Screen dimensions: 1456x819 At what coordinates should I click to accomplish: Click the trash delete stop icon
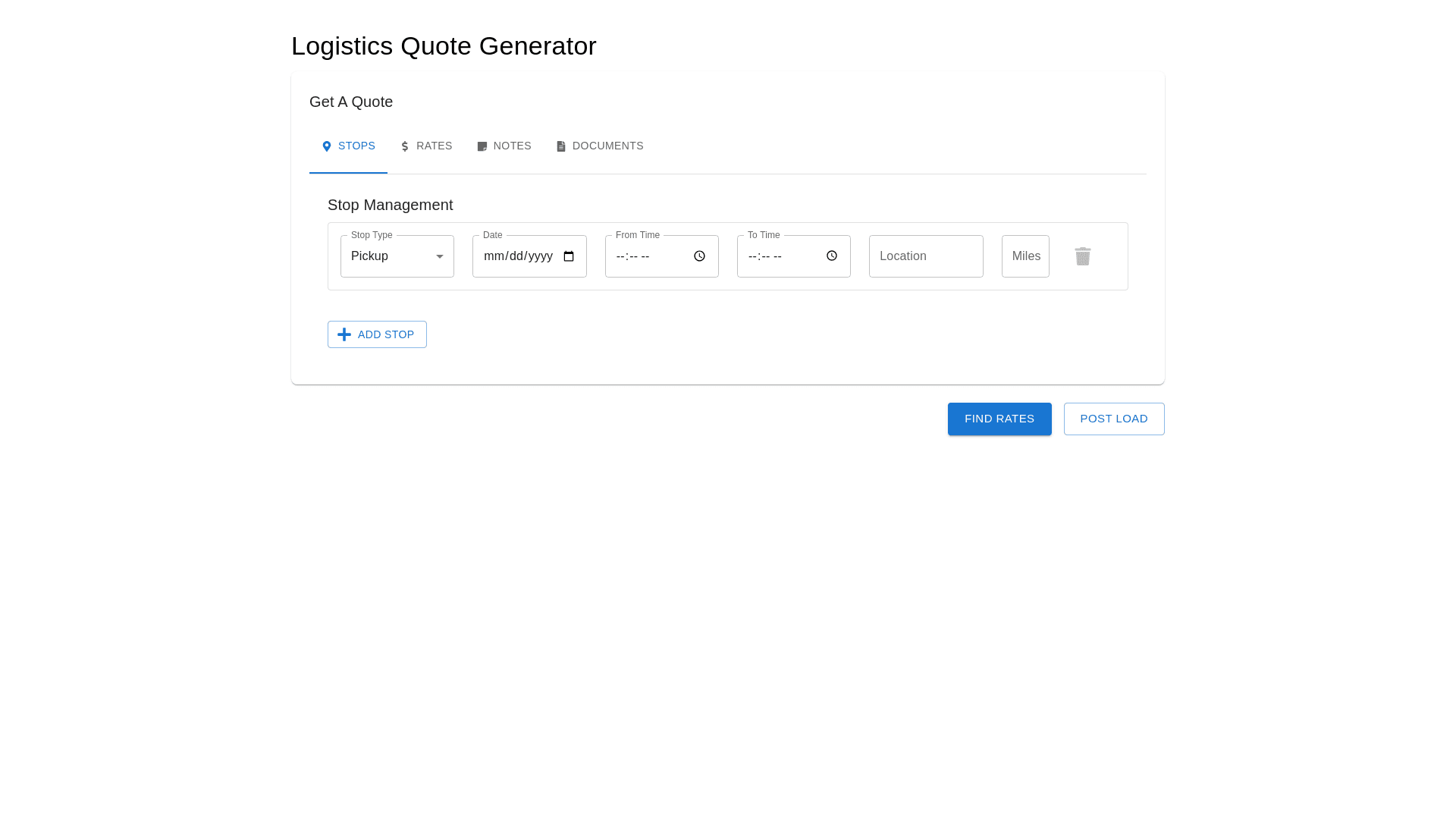[1082, 256]
